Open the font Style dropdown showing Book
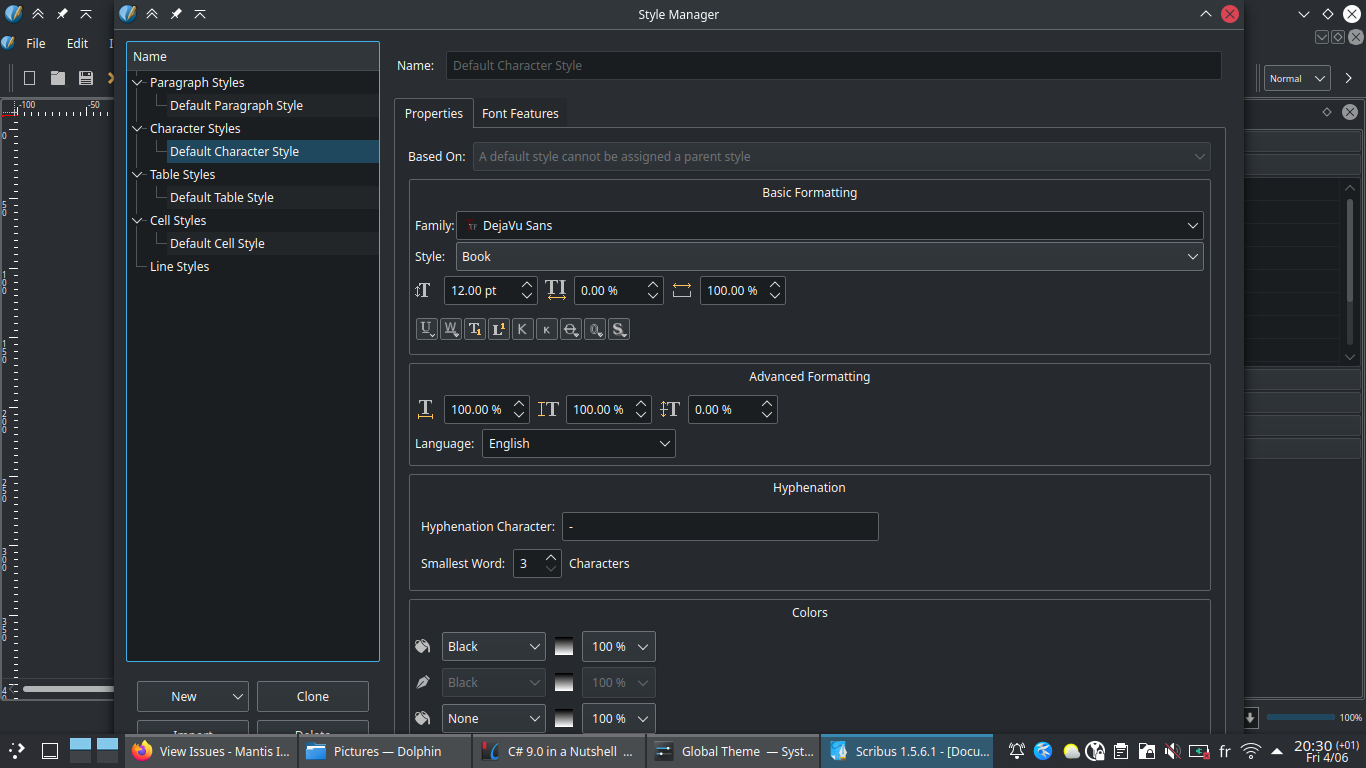Viewport: 1366px width, 768px height. (x=829, y=257)
